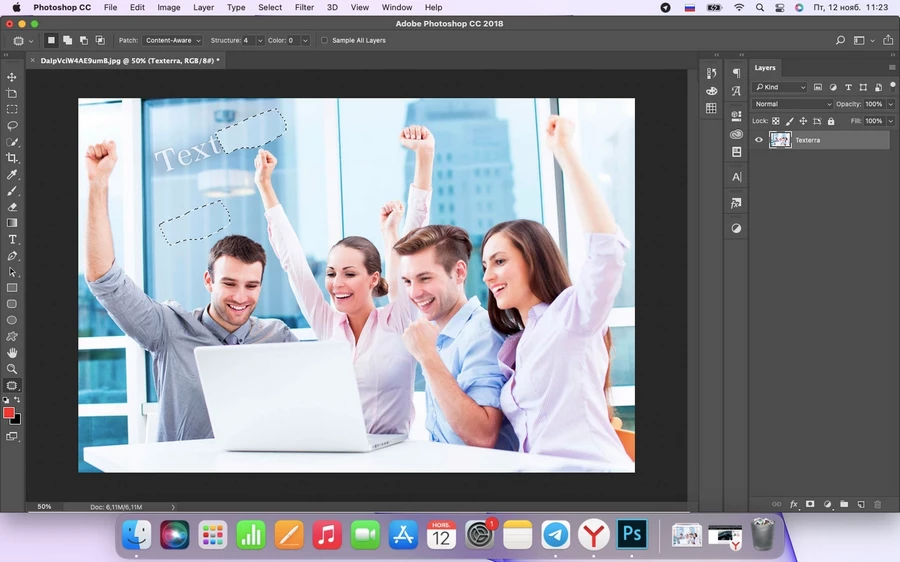The width and height of the screenshot is (900, 562).
Task: Open Telegram from the Dock
Action: pos(556,535)
